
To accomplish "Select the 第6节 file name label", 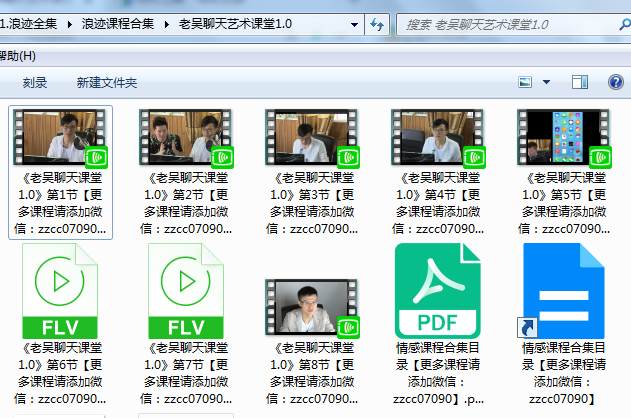I will tap(60, 373).
